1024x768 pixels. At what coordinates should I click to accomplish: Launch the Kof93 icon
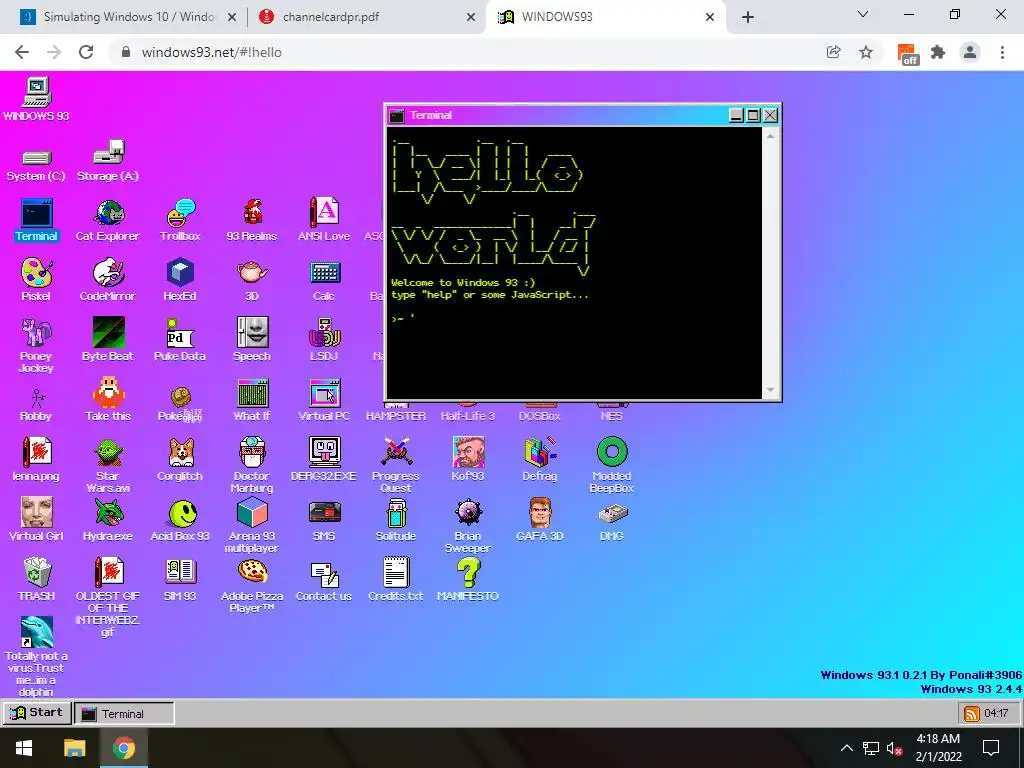pyautogui.click(x=468, y=453)
